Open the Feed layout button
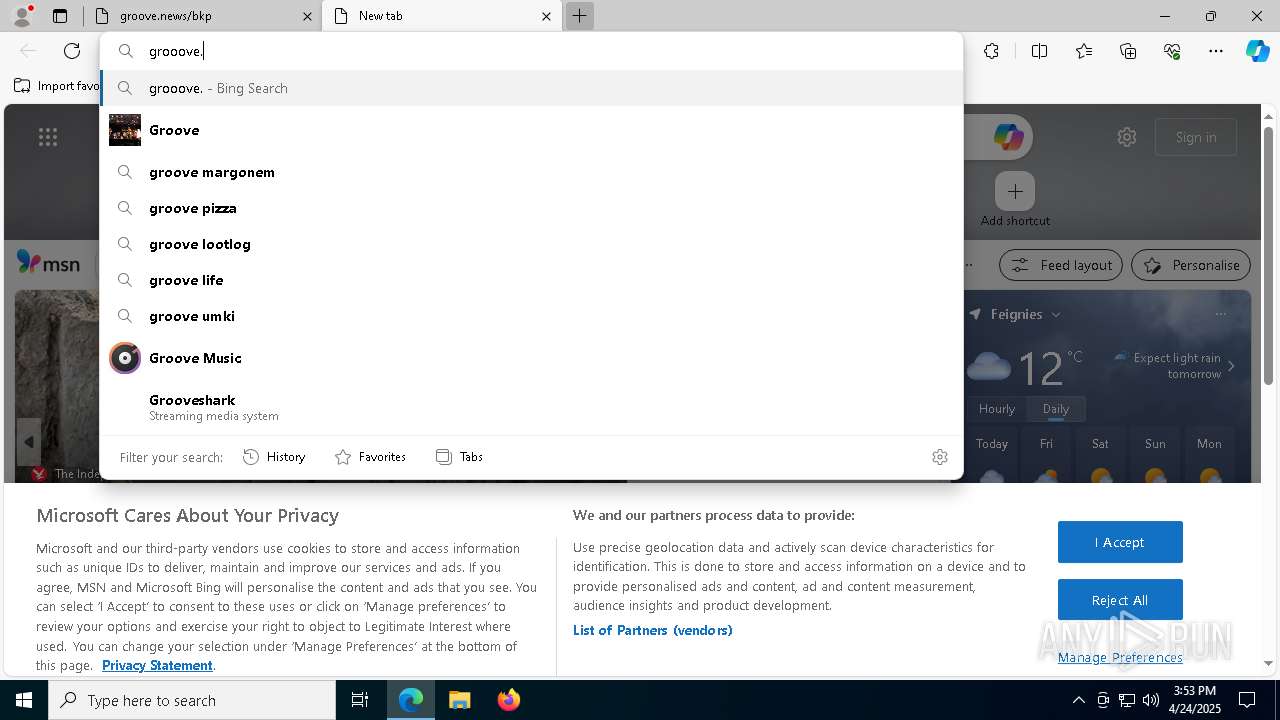The width and height of the screenshot is (1280, 720). click(x=1061, y=265)
